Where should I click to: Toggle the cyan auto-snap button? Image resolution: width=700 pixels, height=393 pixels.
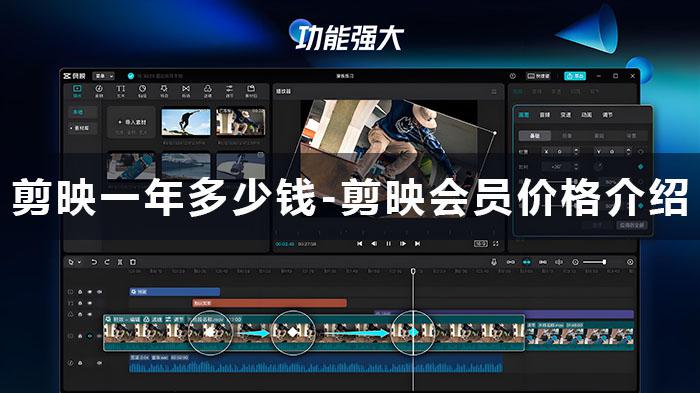(x=526, y=262)
